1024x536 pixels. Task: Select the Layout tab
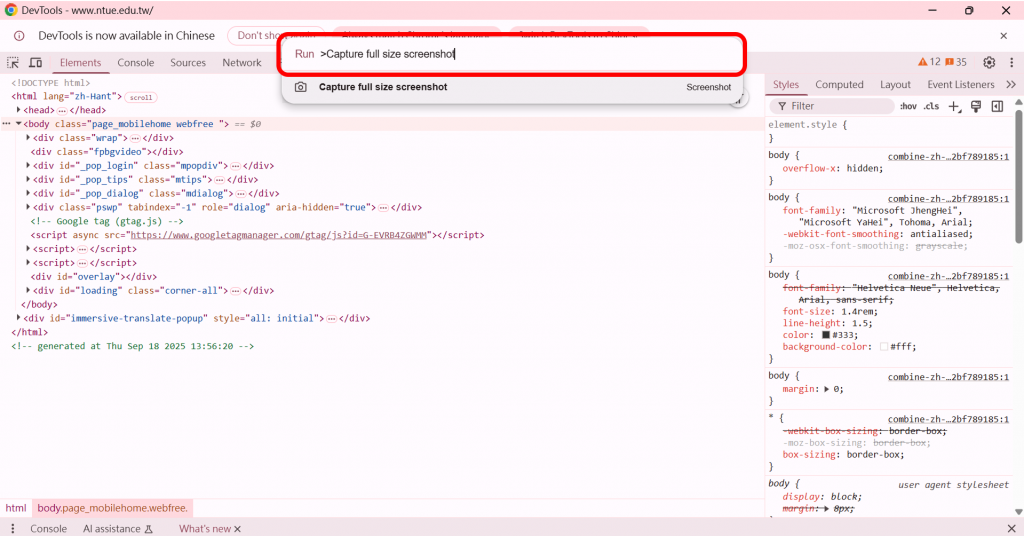(895, 84)
